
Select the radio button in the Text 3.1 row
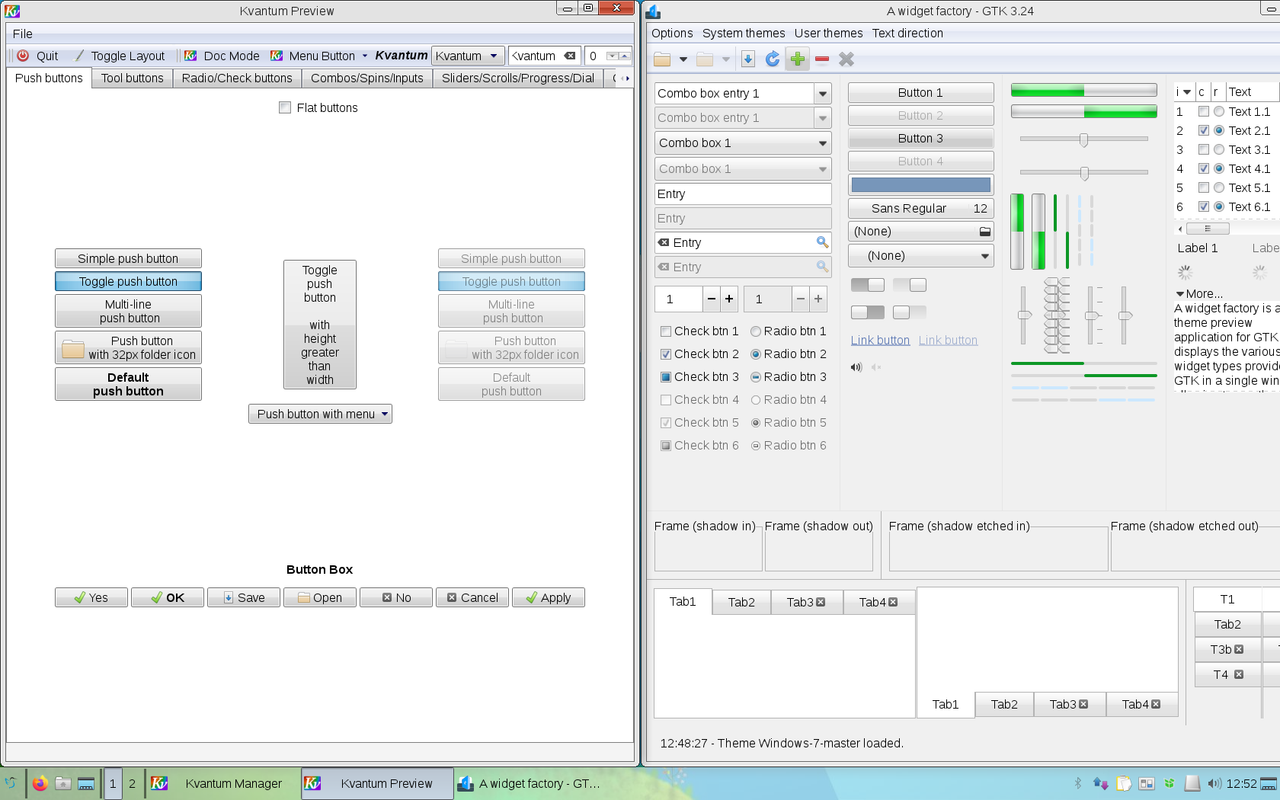click(x=1218, y=150)
